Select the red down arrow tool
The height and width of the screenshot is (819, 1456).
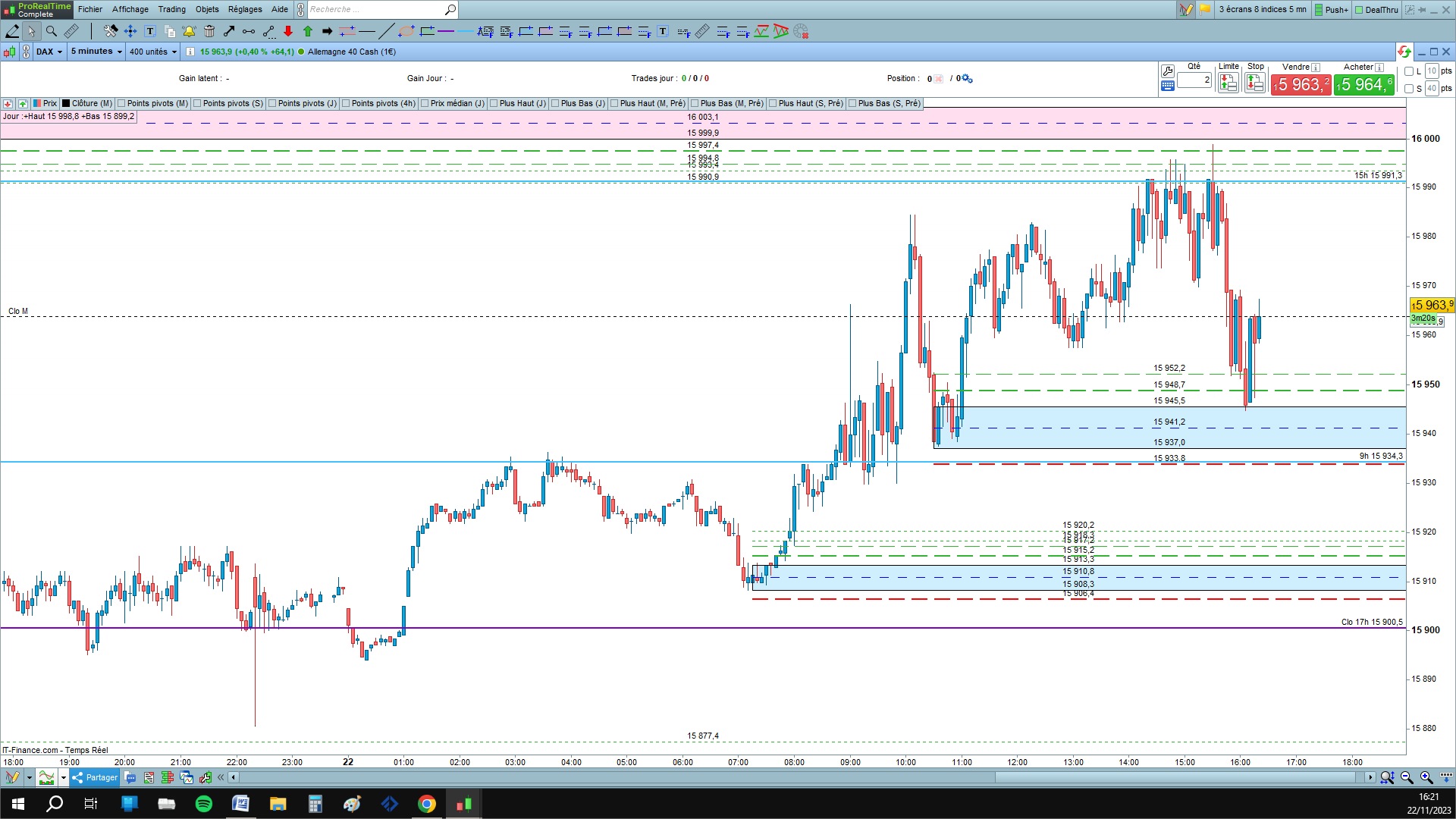[288, 31]
